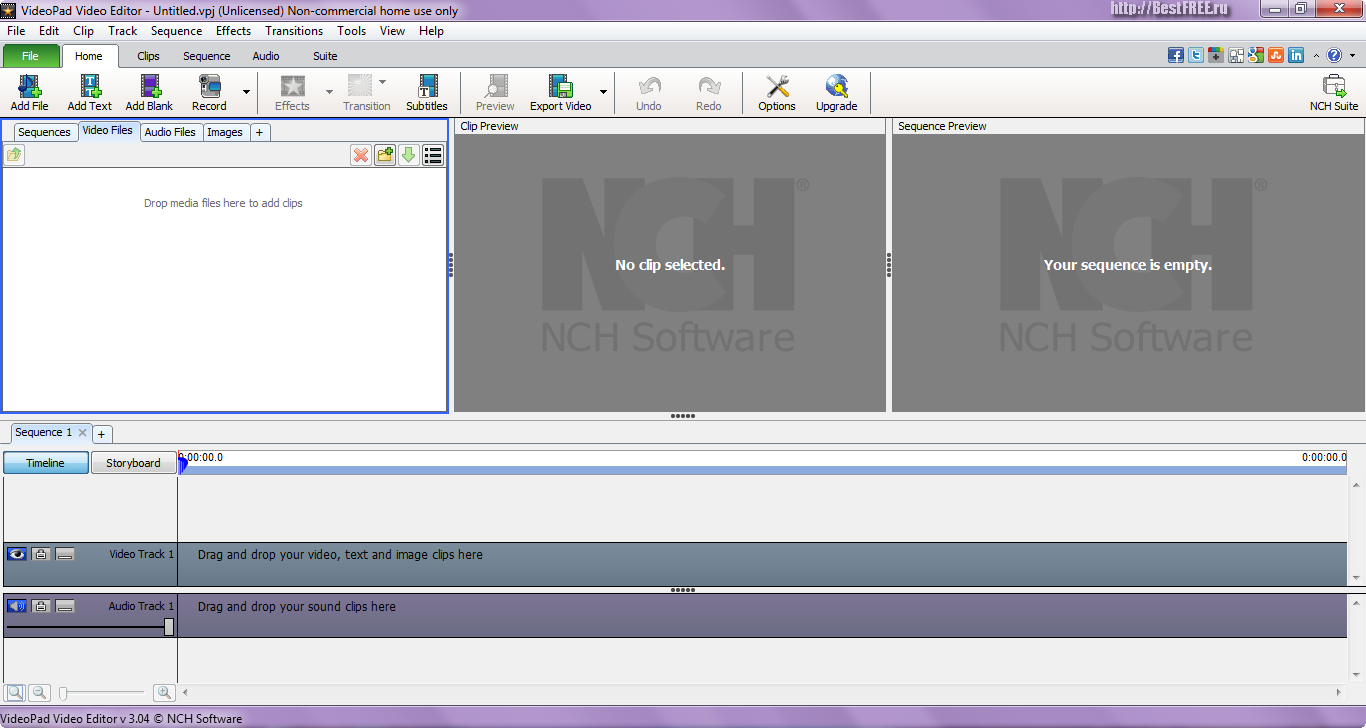Open the Record dropdown arrow
Image resolution: width=1366 pixels, height=728 pixels.
coord(246,92)
